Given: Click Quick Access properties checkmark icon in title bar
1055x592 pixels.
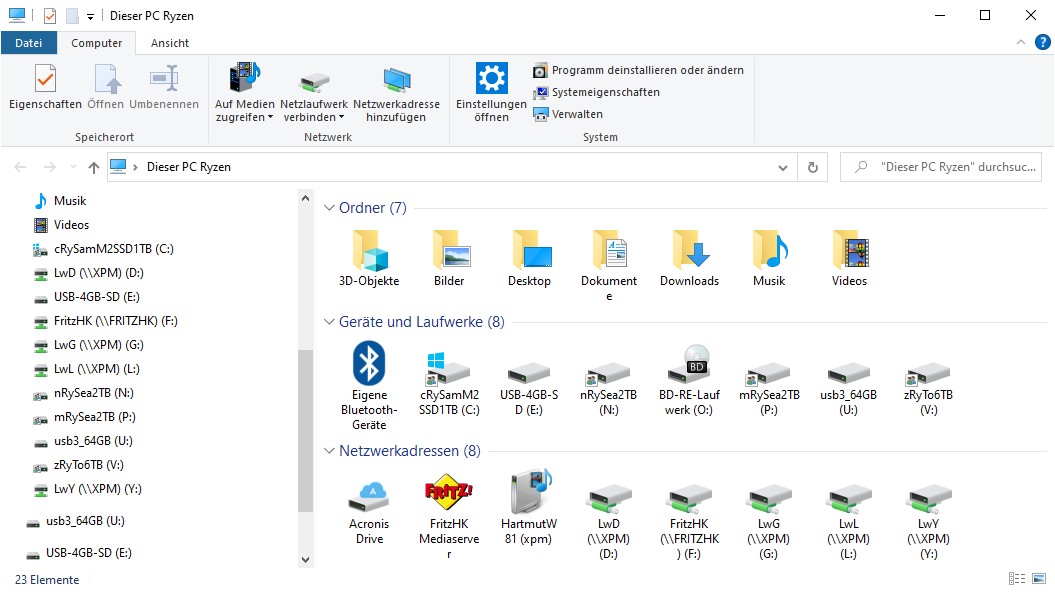Looking at the screenshot, I should 50,15.
